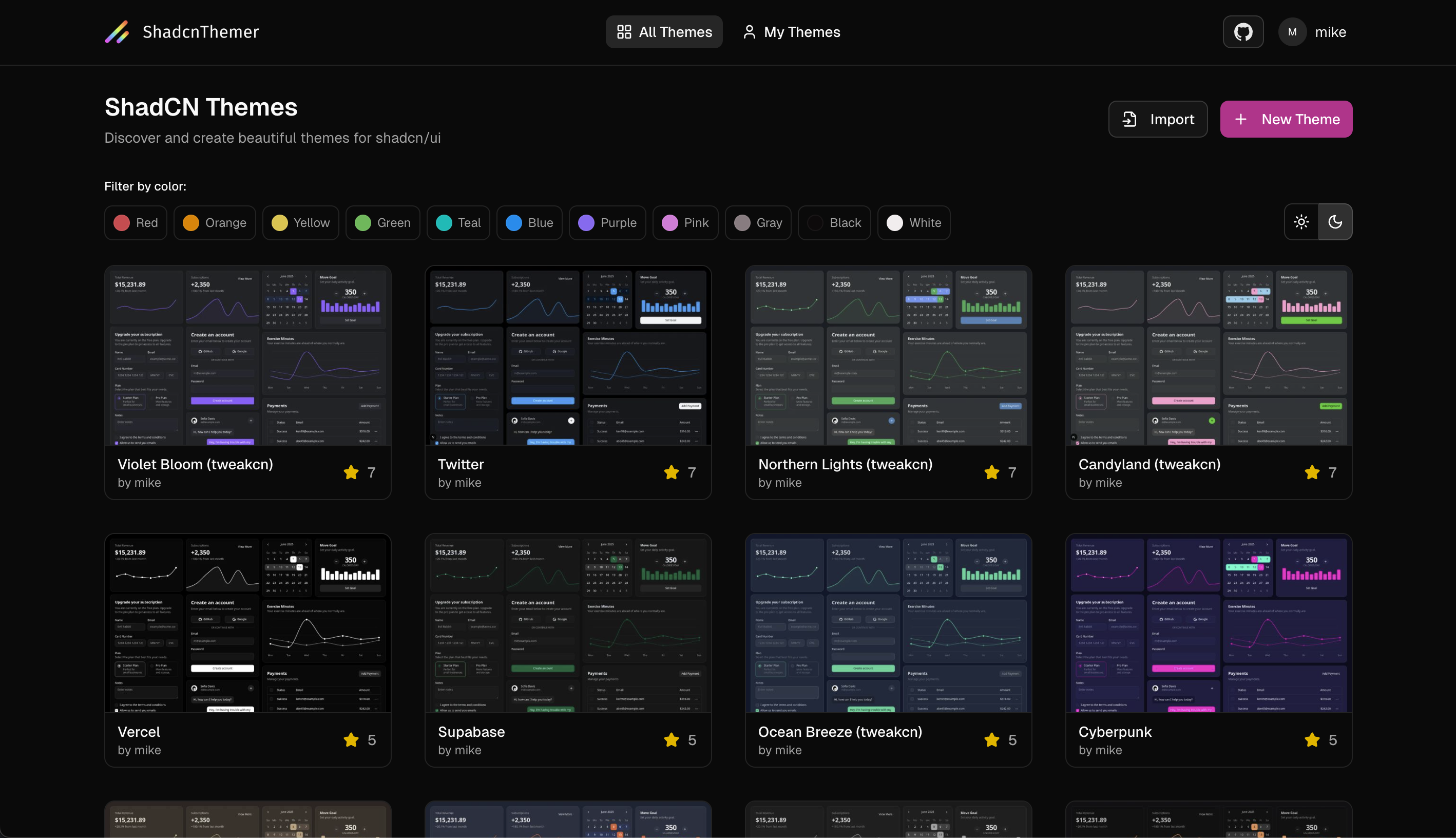Create a New Theme
Screen dimensions: 1456x838
(x=1286, y=119)
